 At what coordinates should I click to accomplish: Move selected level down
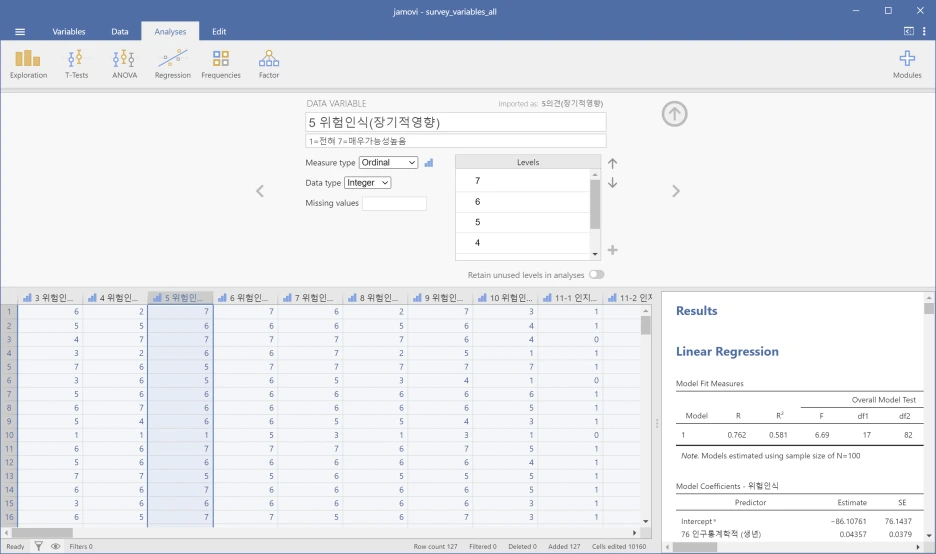pos(612,183)
